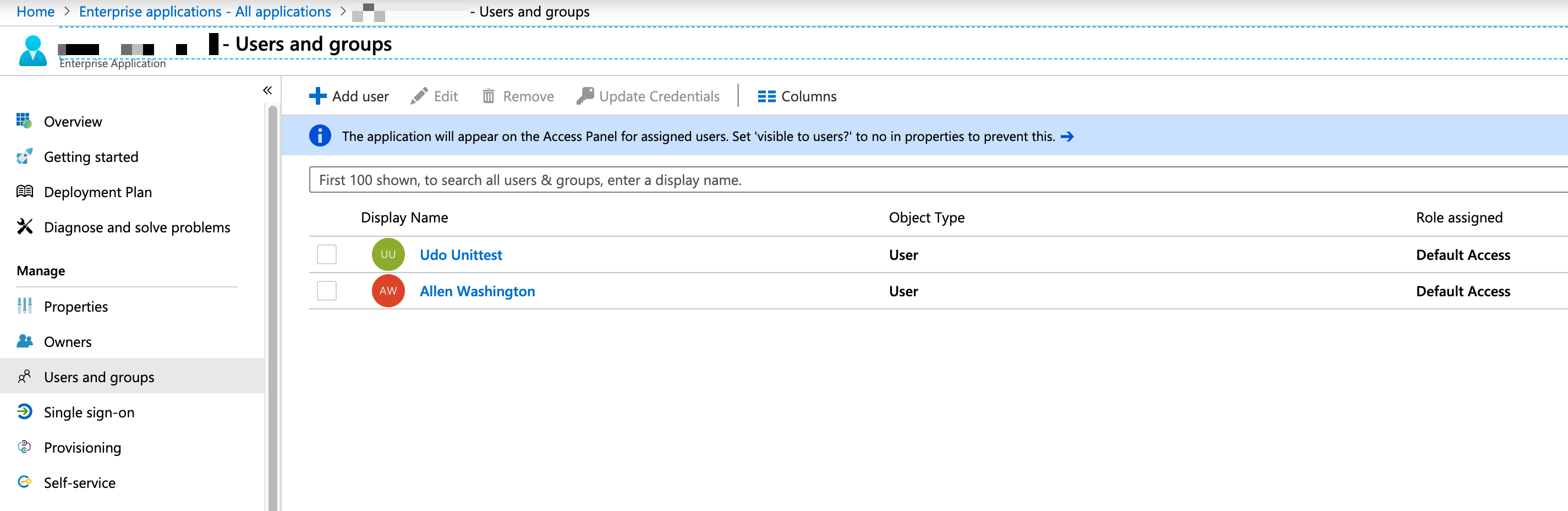
Task: Click the Enterprise Application user icon
Action: coord(33,51)
